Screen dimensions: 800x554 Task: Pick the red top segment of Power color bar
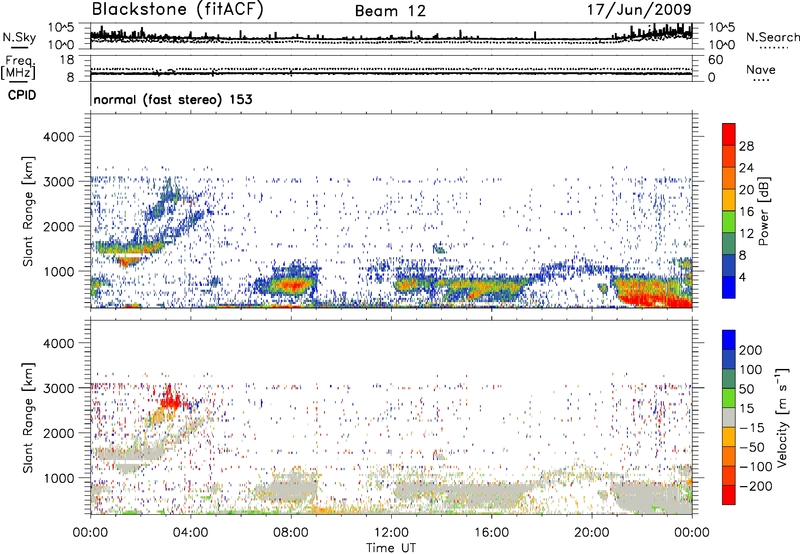tap(729, 134)
